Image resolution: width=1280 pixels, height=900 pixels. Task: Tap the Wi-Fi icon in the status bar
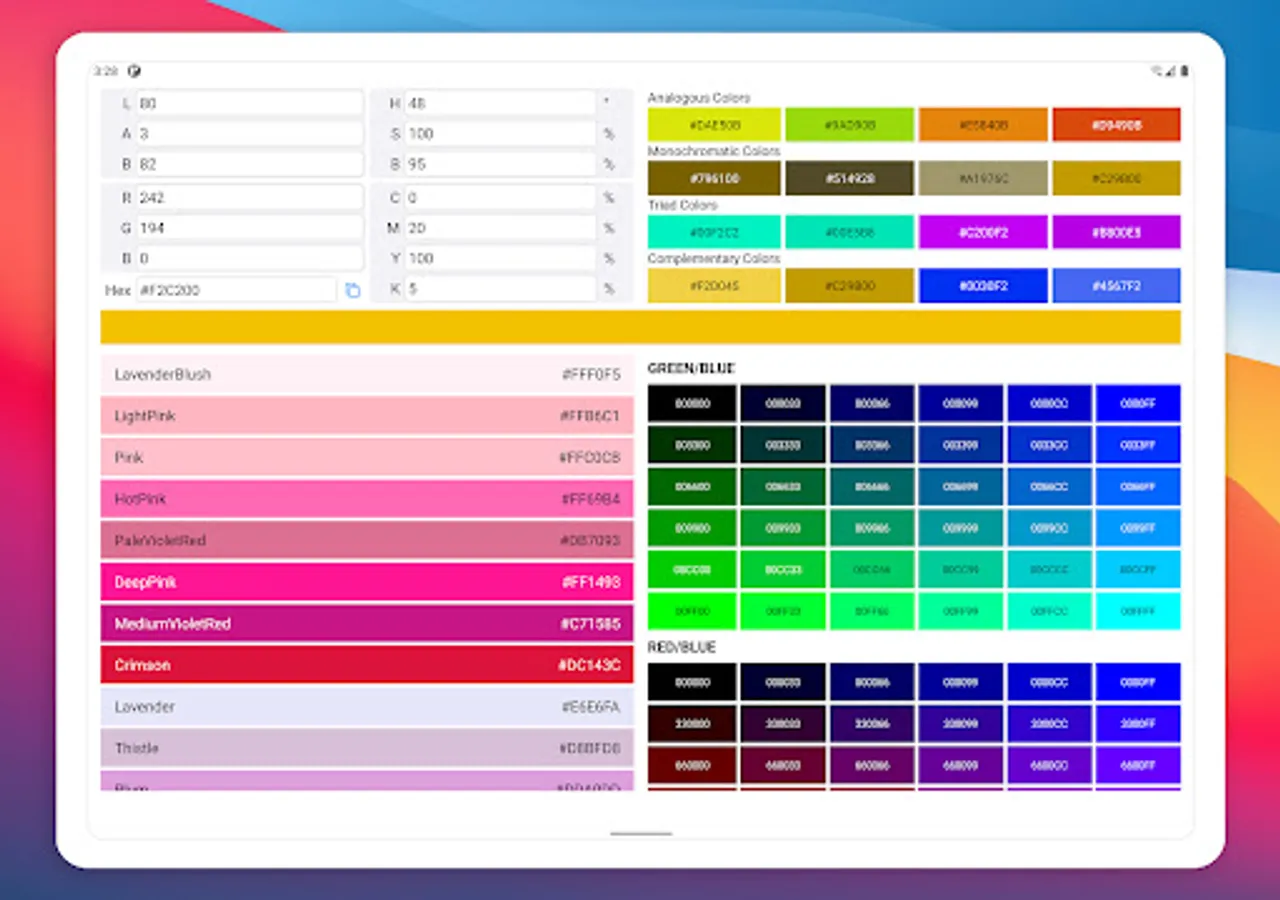coord(1157,71)
